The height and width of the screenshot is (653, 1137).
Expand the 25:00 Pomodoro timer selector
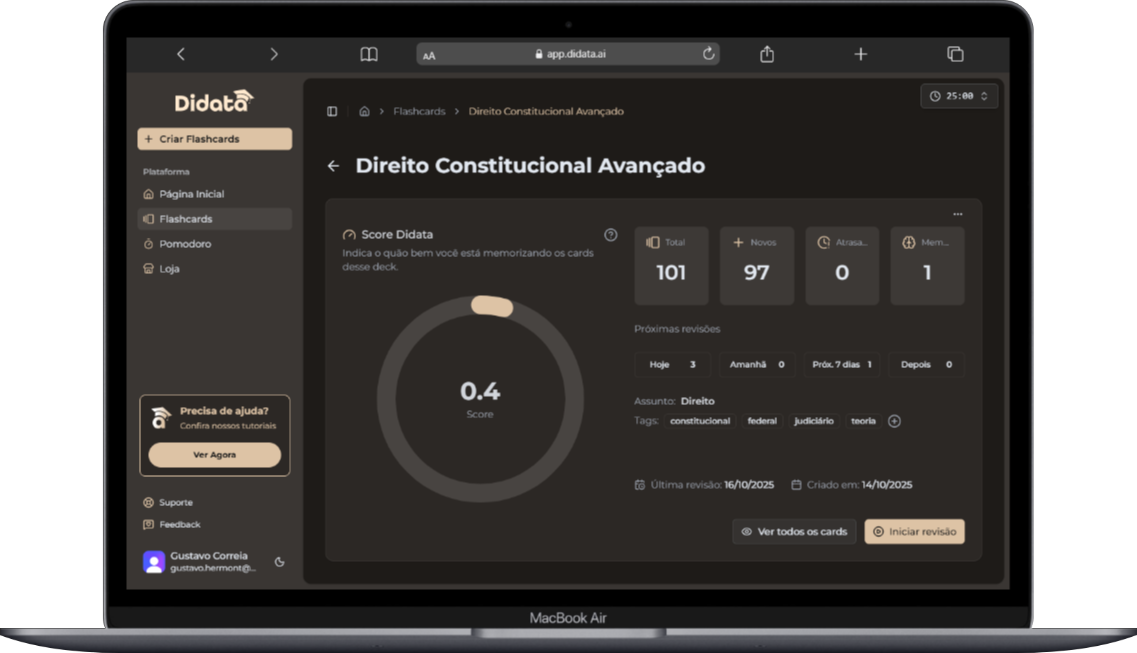pos(958,96)
